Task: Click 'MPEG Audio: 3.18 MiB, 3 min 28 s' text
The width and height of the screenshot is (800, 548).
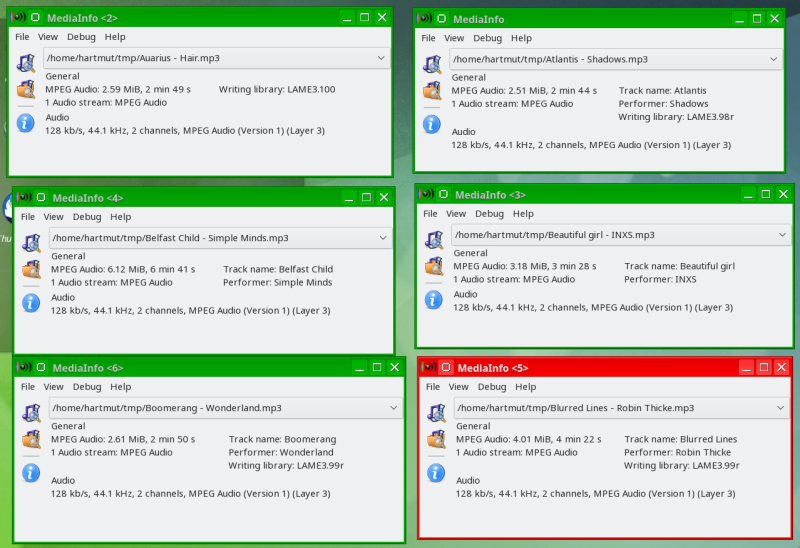Action: coord(525,266)
